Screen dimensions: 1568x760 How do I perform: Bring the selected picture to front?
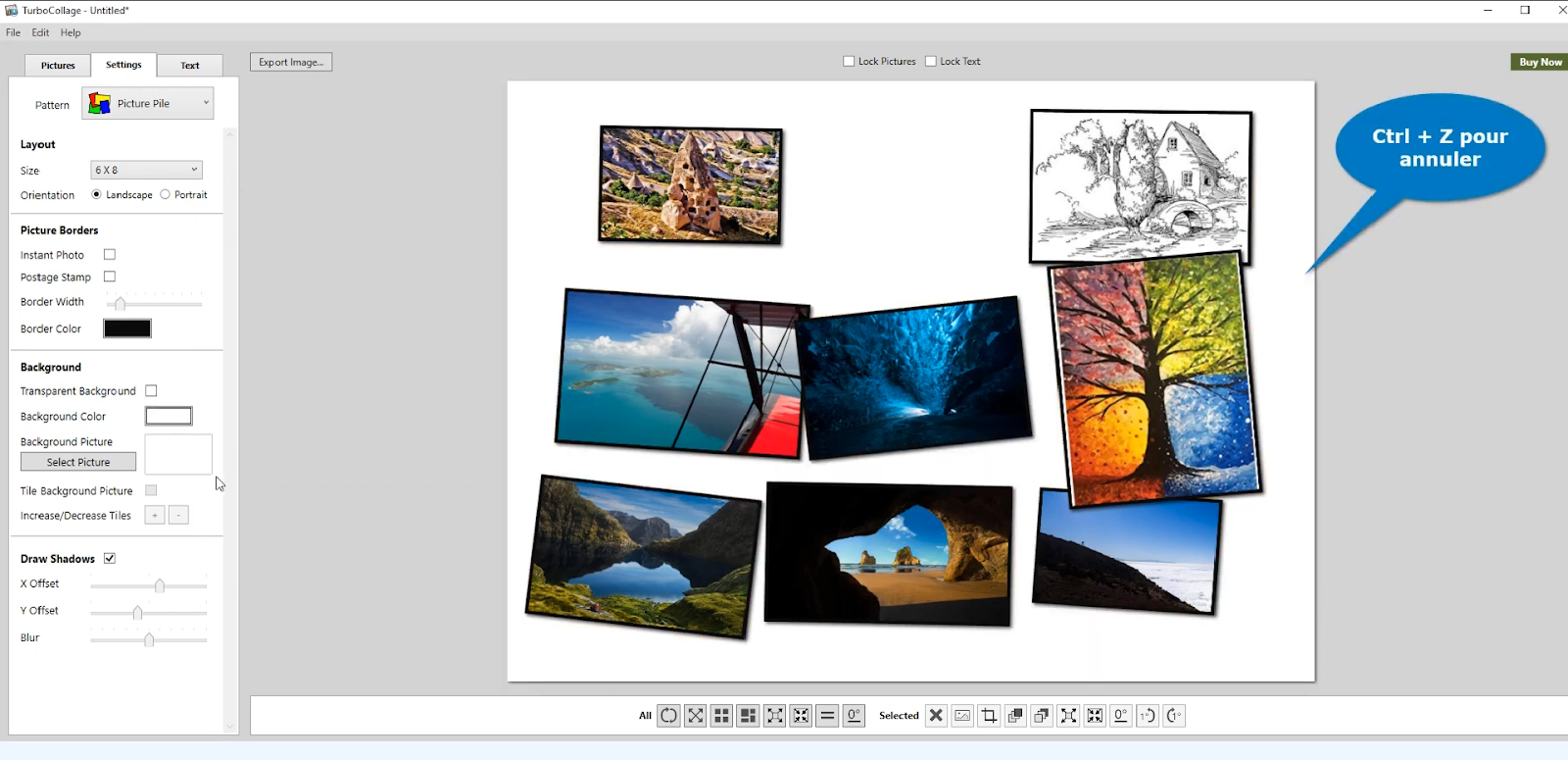coord(1015,716)
